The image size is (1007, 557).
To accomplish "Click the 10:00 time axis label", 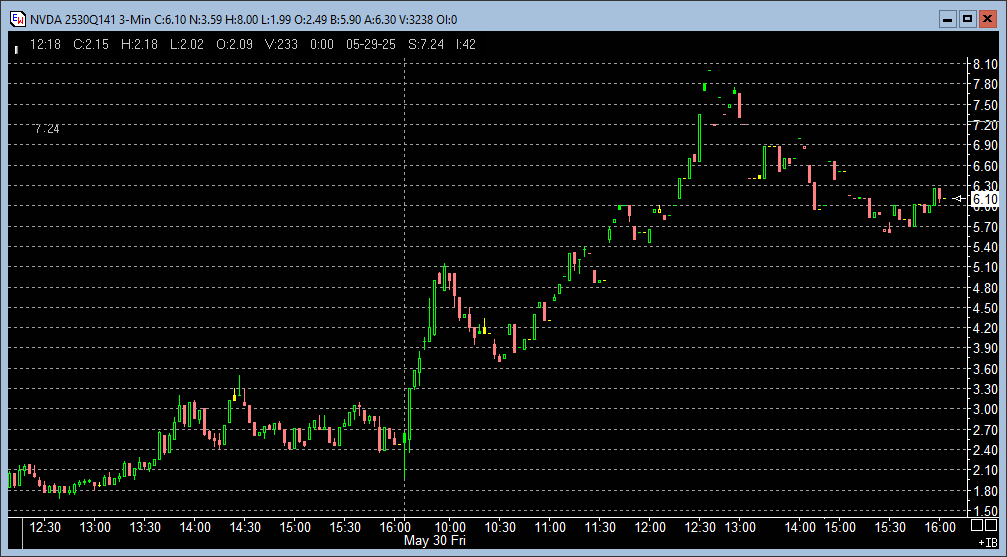I will tap(450, 527).
